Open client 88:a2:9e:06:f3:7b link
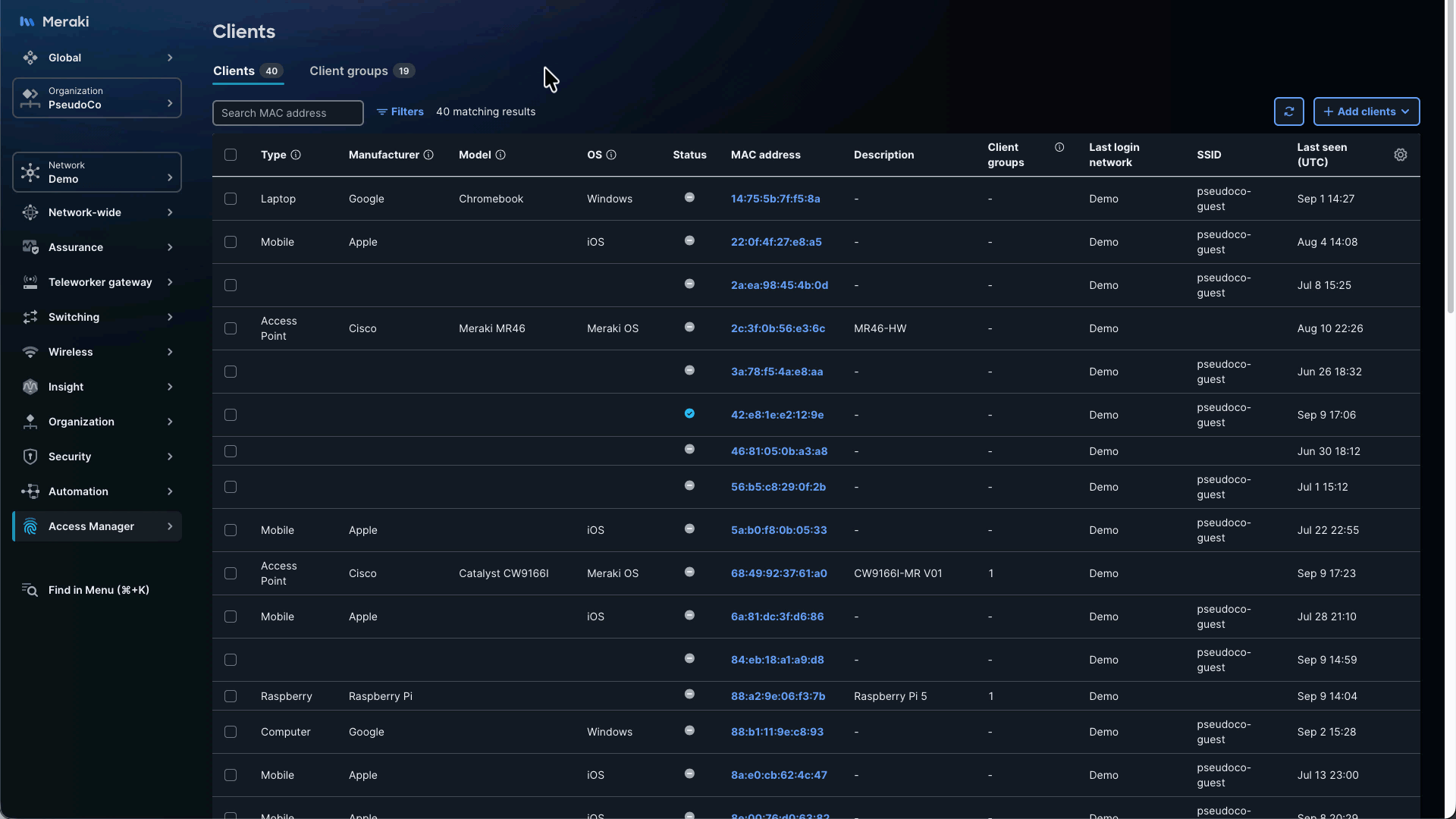1456x819 pixels. coord(777,696)
